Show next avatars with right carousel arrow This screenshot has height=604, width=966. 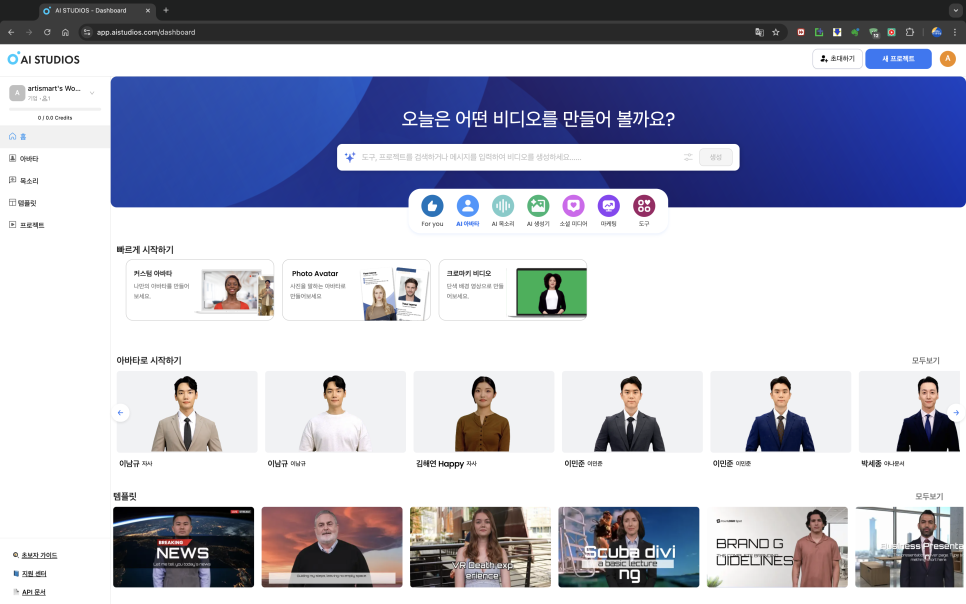[956, 412]
